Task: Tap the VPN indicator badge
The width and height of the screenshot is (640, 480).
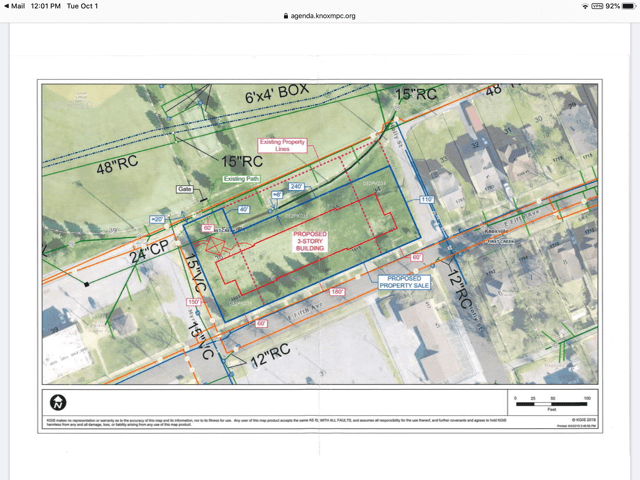Action: pyautogui.click(x=597, y=6)
